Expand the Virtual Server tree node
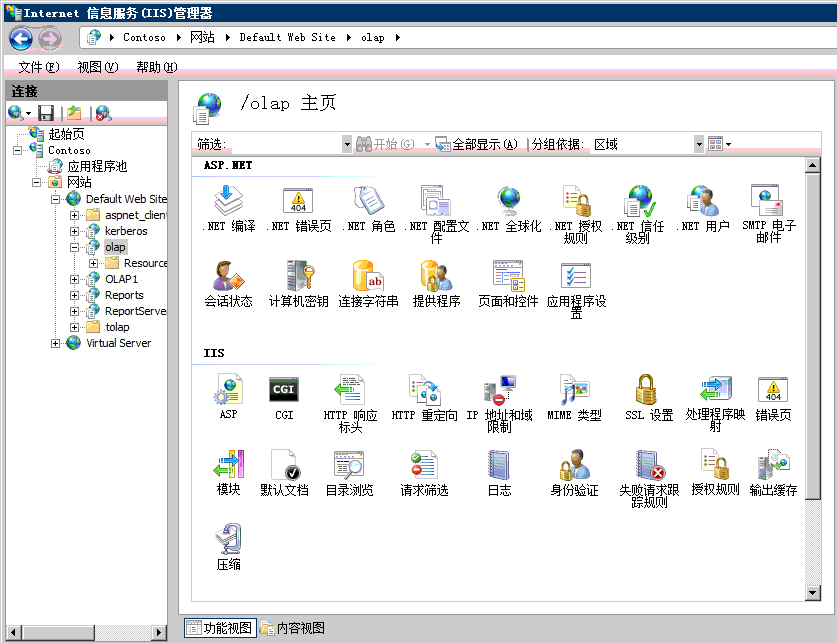 coord(57,342)
